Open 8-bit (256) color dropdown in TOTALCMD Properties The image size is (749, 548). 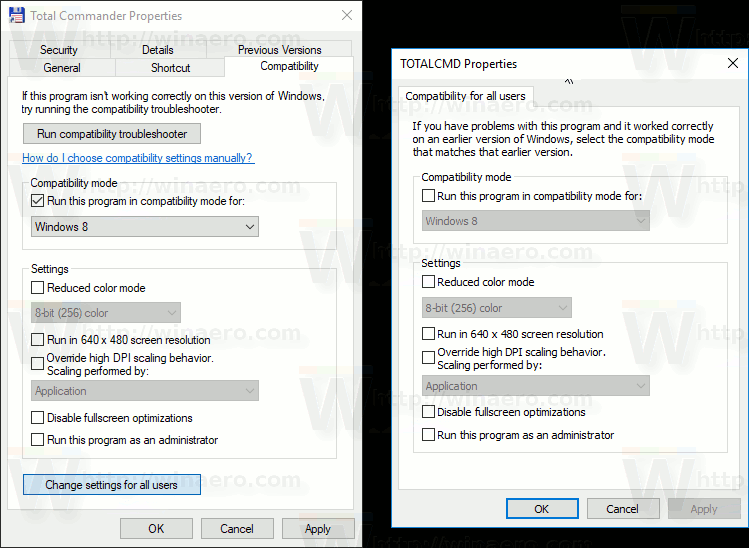496,308
